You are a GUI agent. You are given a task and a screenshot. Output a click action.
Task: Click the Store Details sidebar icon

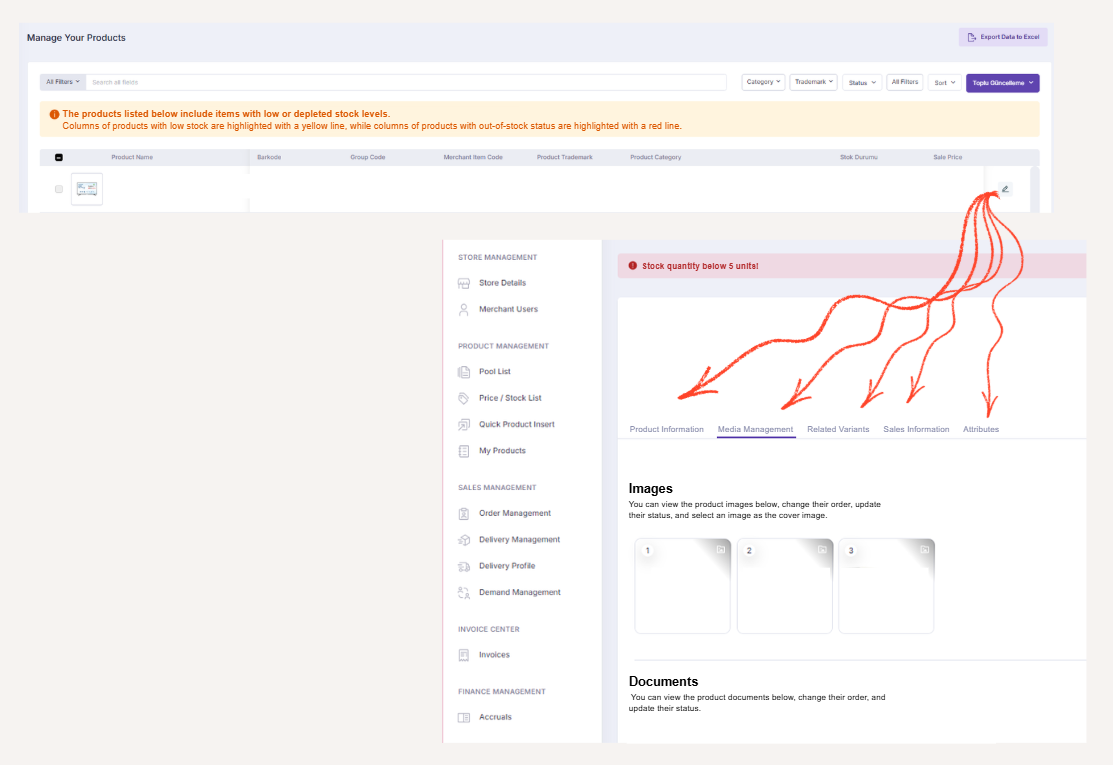[464, 283]
